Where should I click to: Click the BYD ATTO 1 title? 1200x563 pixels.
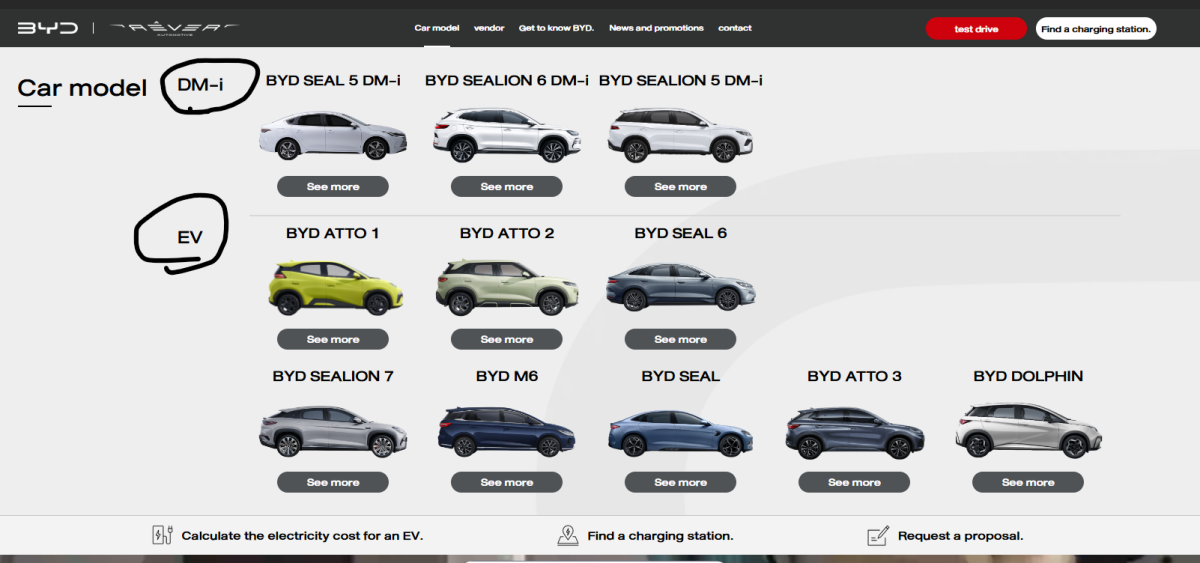click(x=333, y=233)
